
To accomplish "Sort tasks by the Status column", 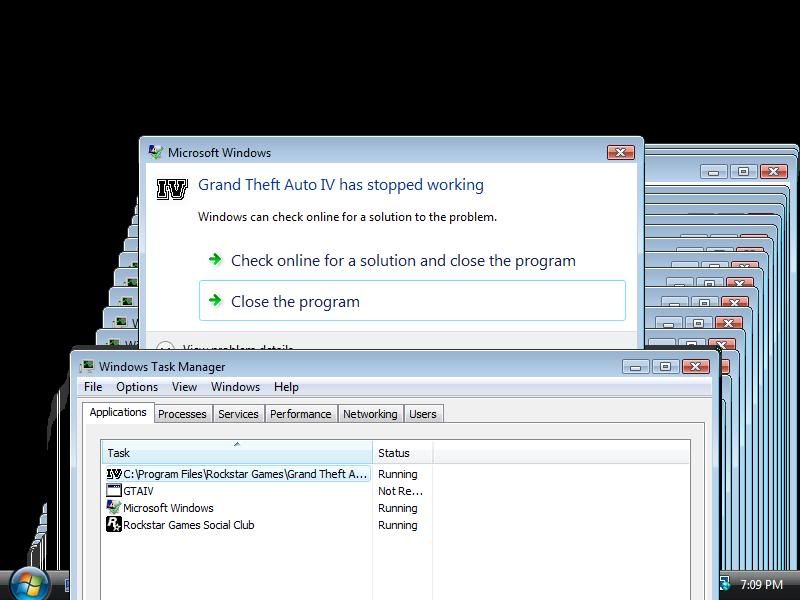I will (402, 453).
